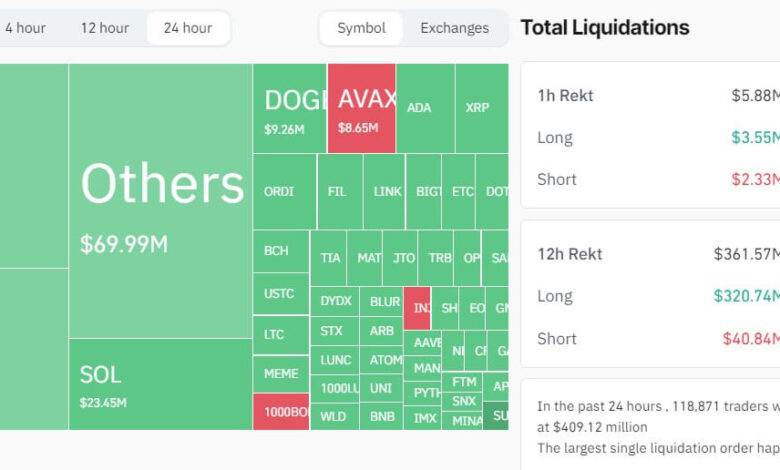Click the 12h Rekt Long amount
780x470 pixels.
(746, 296)
